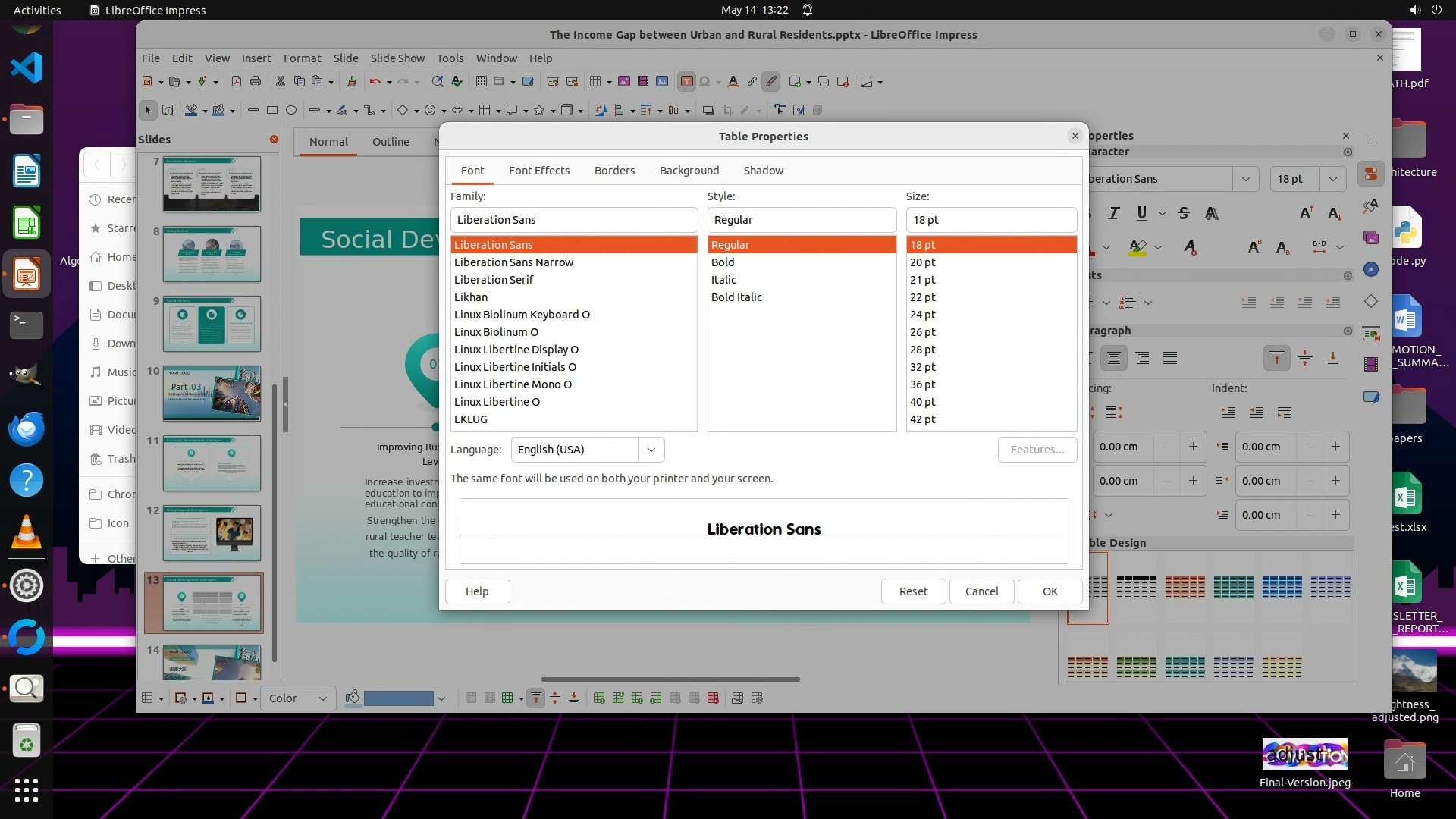The width and height of the screenshot is (1456, 819).
Task: Open the sidebar font size dropdown
Action: click(x=1332, y=179)
